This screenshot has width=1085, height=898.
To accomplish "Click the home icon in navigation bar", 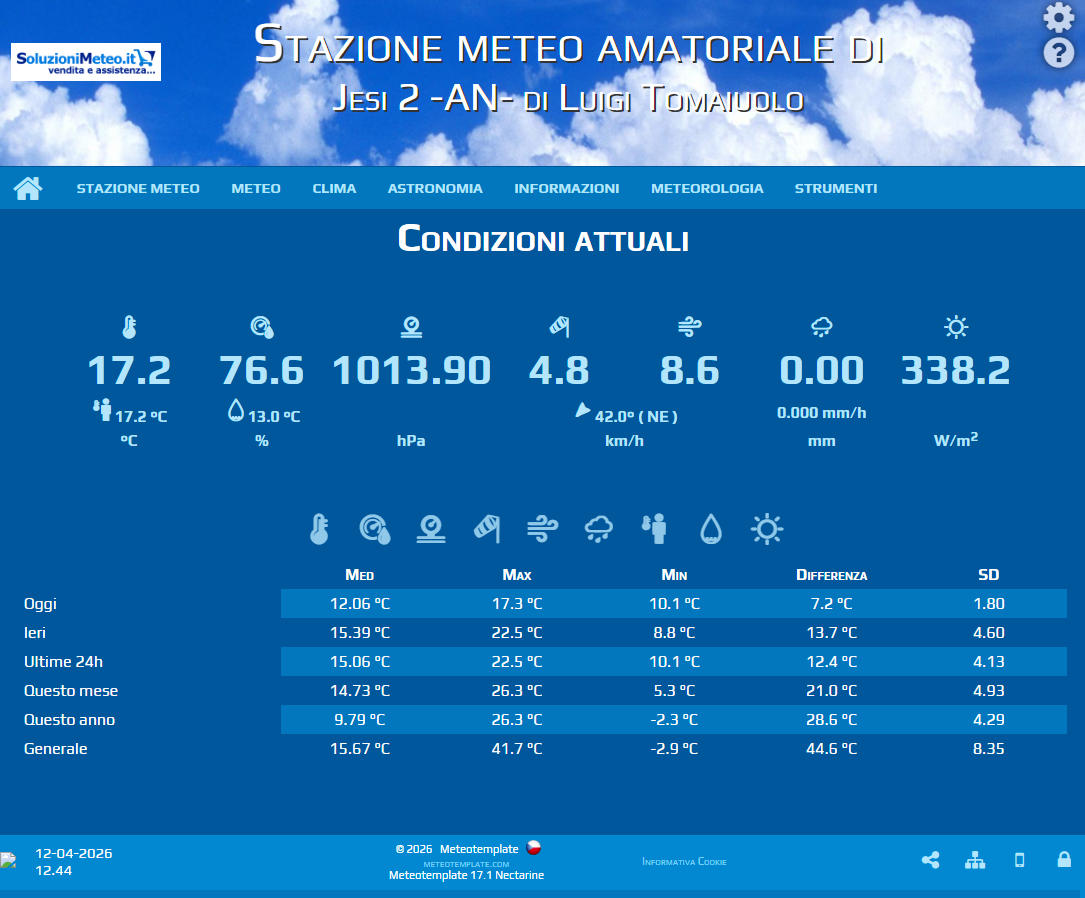I will [x=28, y=188].
